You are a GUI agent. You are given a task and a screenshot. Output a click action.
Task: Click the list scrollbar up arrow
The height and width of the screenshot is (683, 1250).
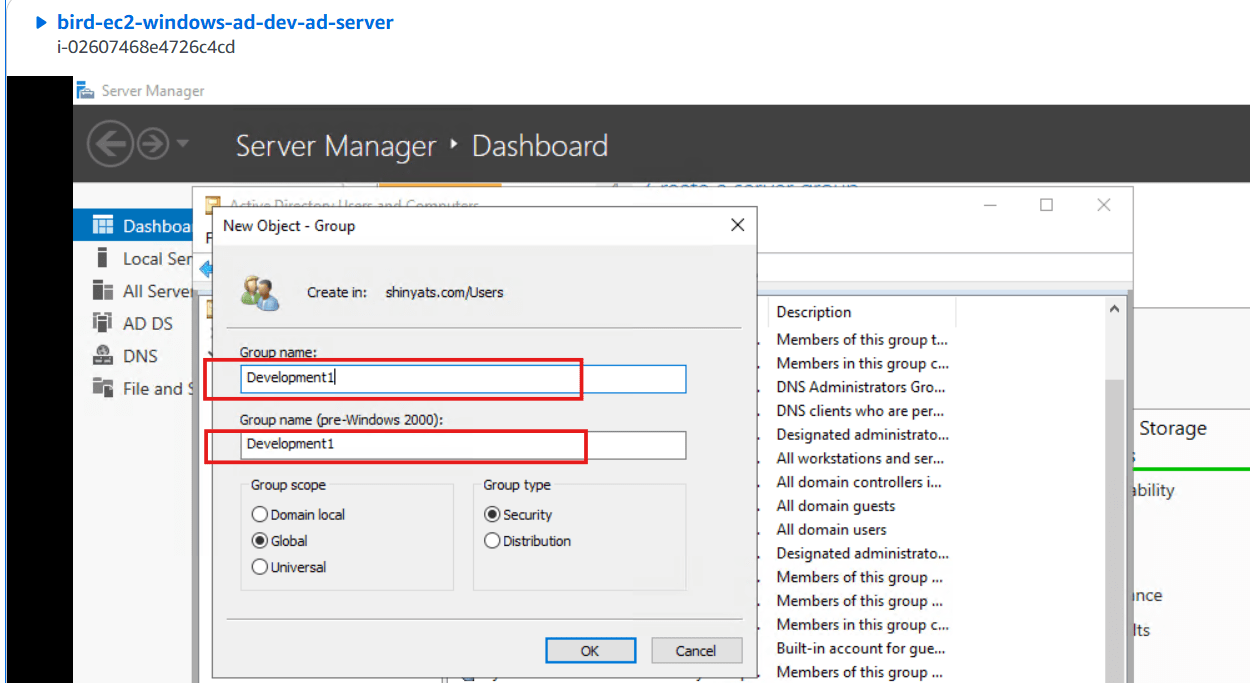pyautogui.click(x=1116, y=311)
